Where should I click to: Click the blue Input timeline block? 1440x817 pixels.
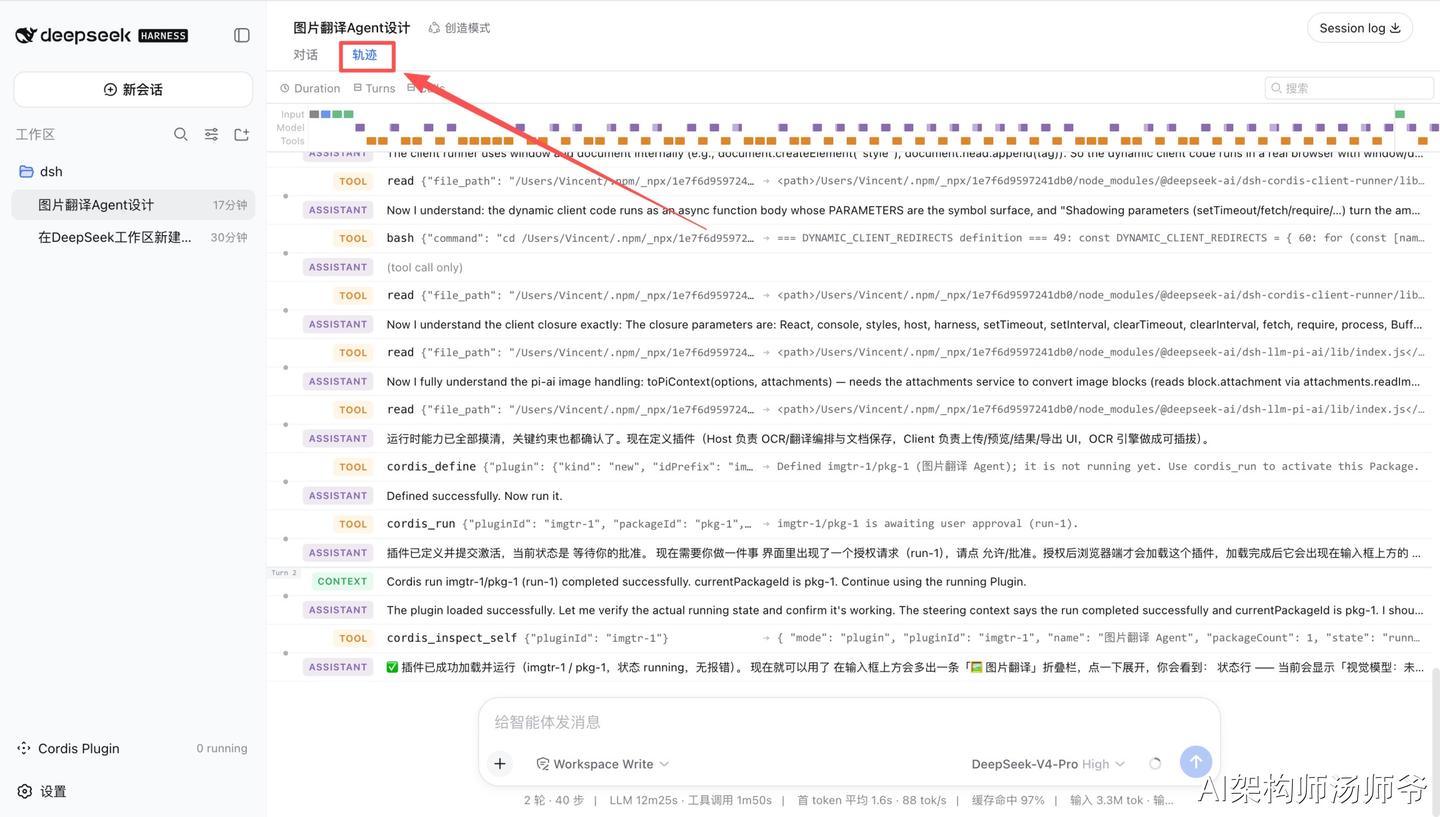326,114
